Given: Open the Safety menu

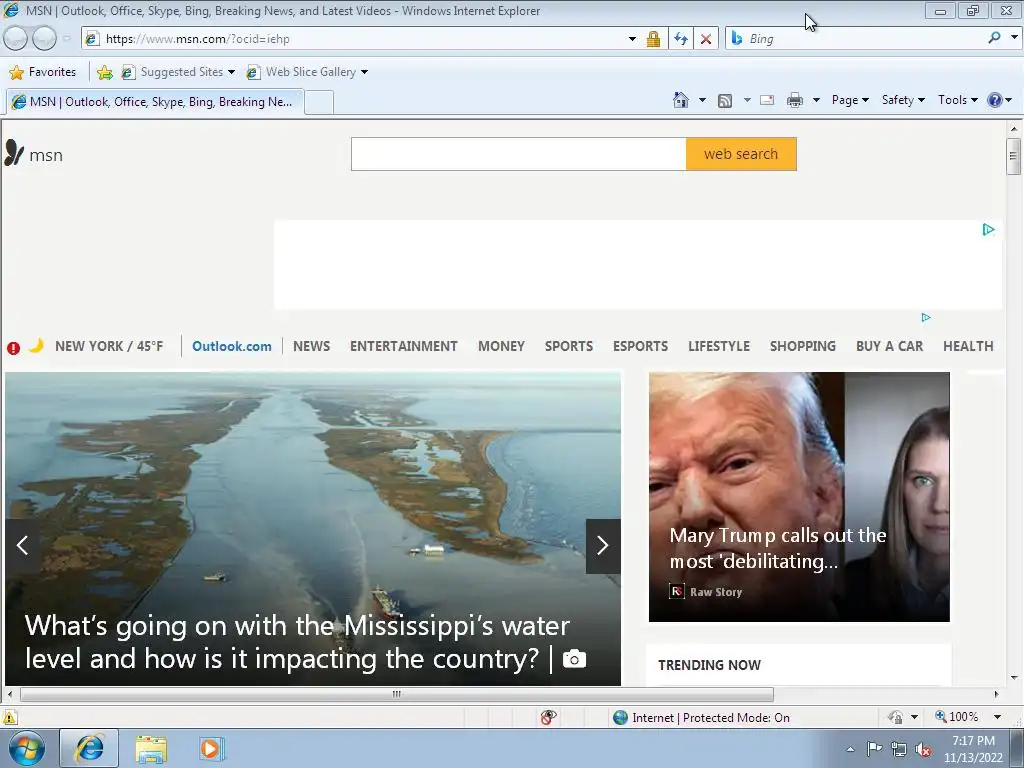Looking at the screenshot, I should 903,100.
